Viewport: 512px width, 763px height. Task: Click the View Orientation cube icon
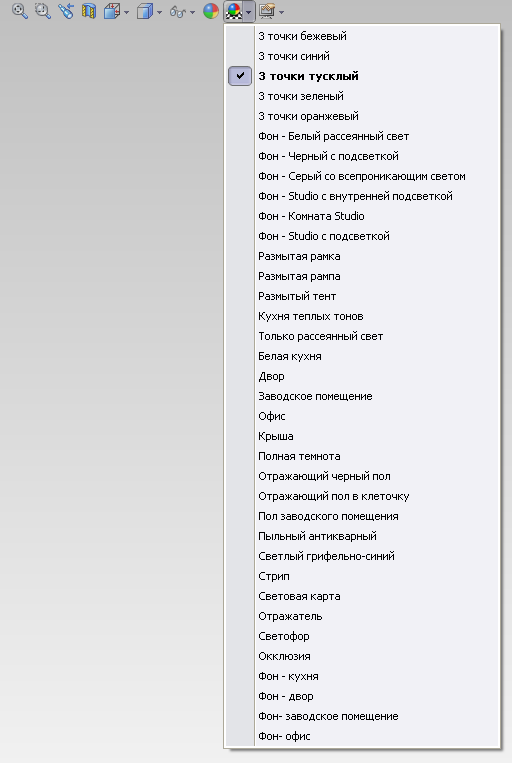(x=112, y=11)
